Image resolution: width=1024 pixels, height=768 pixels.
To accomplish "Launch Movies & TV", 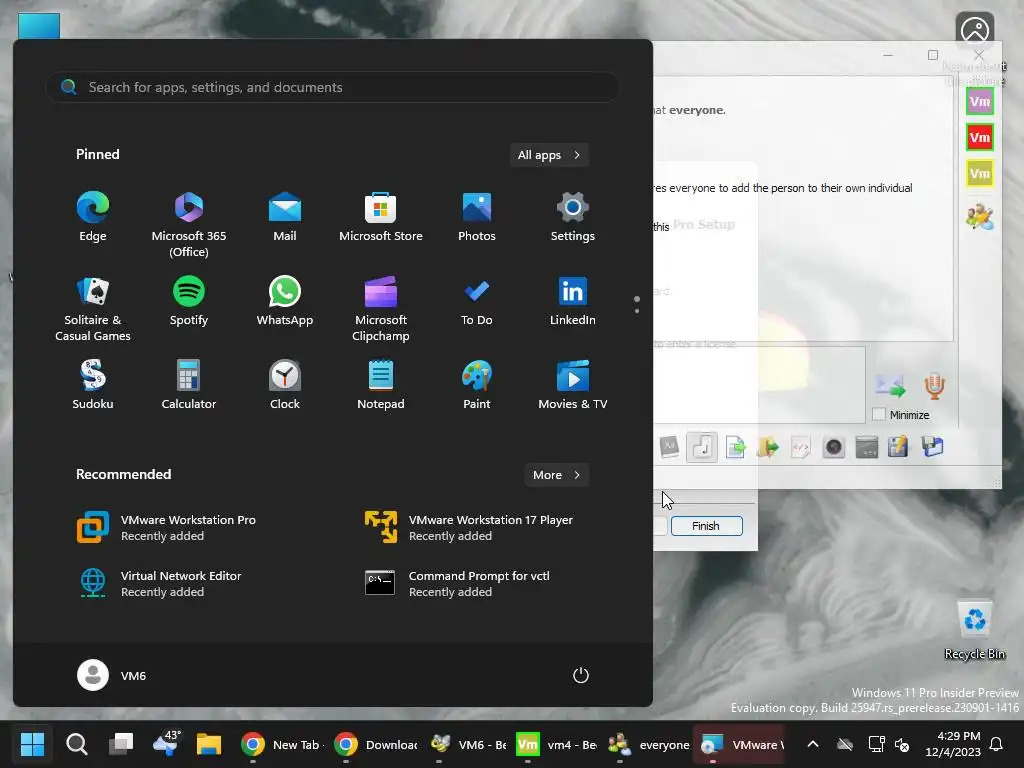I will (x=573, y=385).
